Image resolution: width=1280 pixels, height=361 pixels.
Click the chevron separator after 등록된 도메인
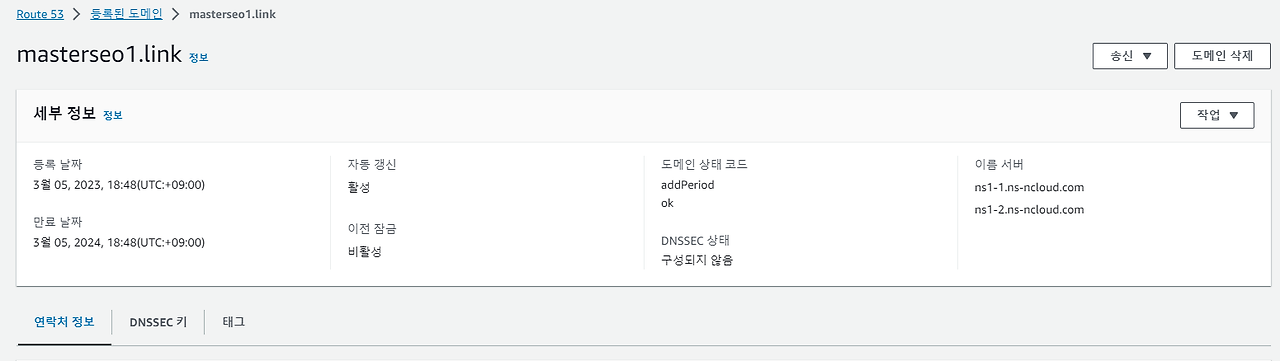pos(175,15)
